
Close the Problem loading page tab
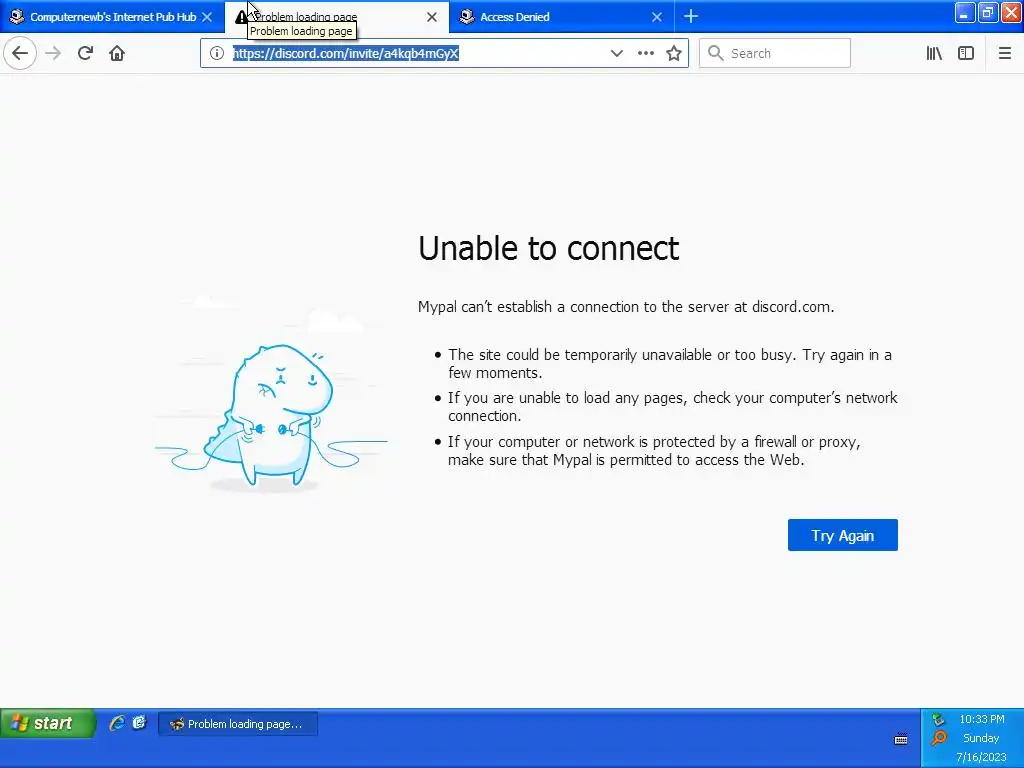pyautogui.click(x=432, y=17)
